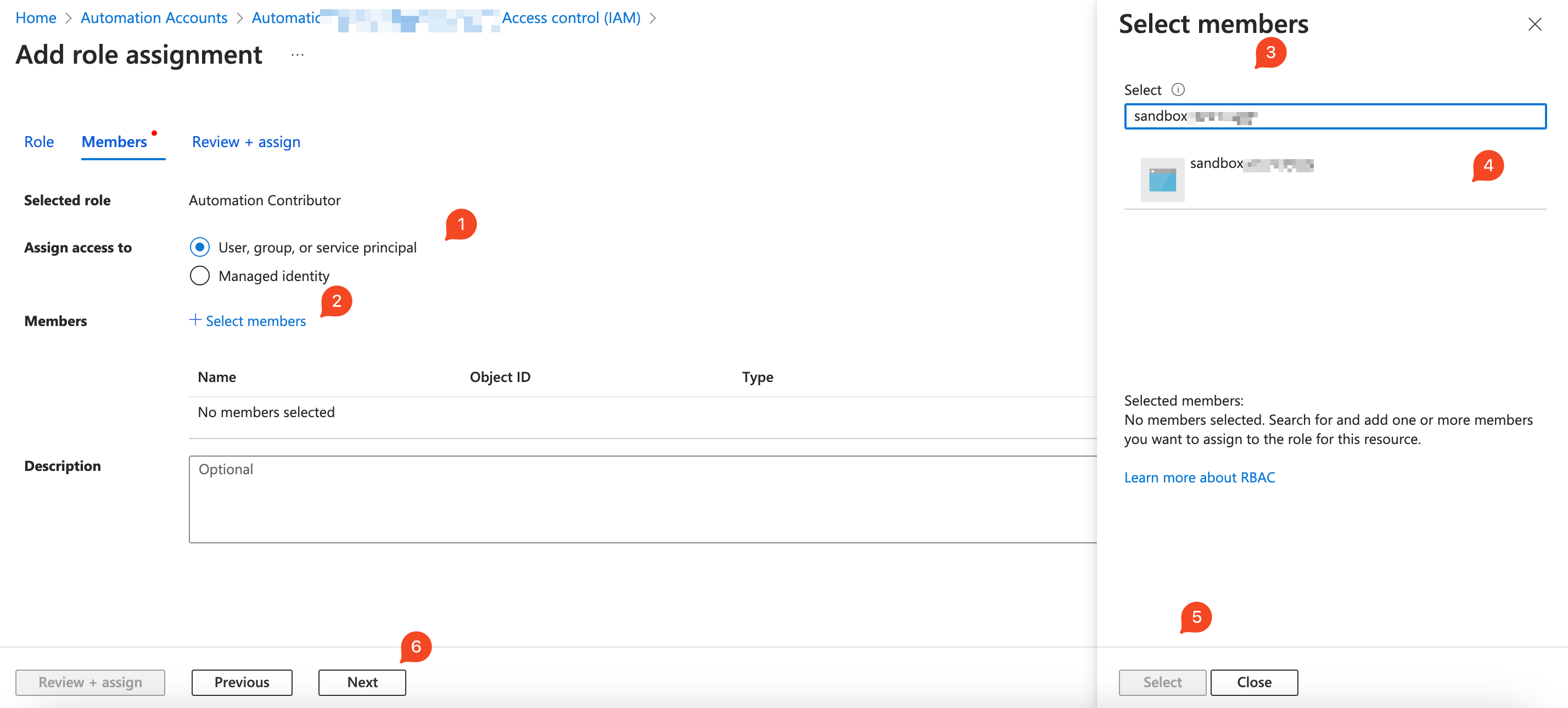Screen dimensions: 1568x708
Task: Click the Next button
Action: click(362, 682)
